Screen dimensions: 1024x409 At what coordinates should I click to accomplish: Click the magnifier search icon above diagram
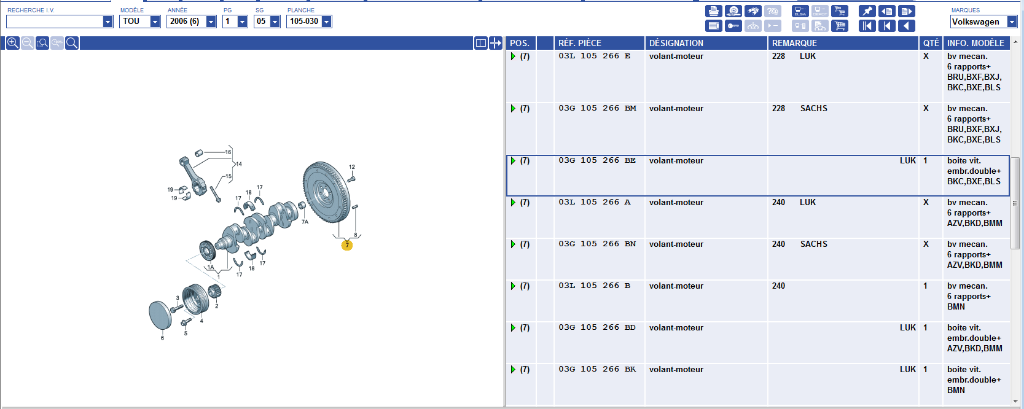click(72, 43)
